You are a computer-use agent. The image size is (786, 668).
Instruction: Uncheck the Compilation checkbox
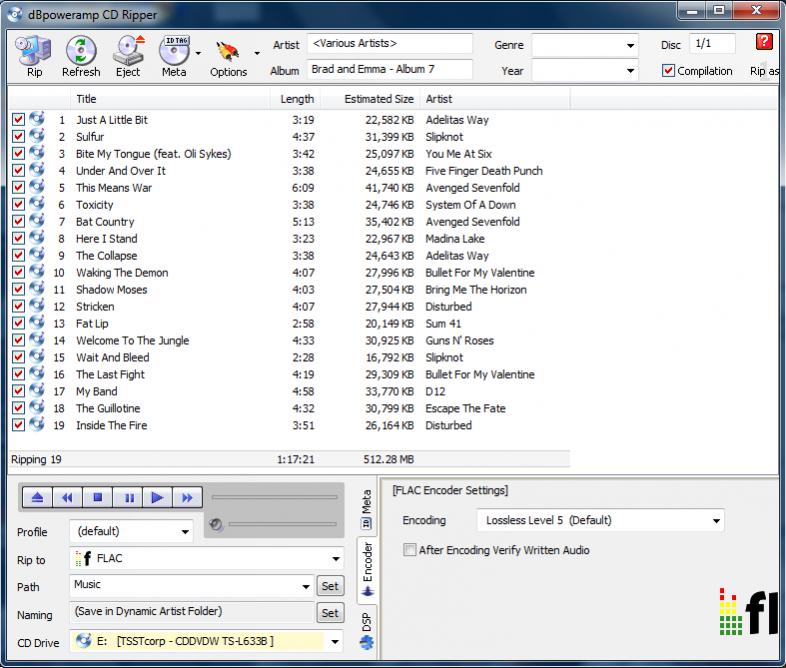coord(669,71)
